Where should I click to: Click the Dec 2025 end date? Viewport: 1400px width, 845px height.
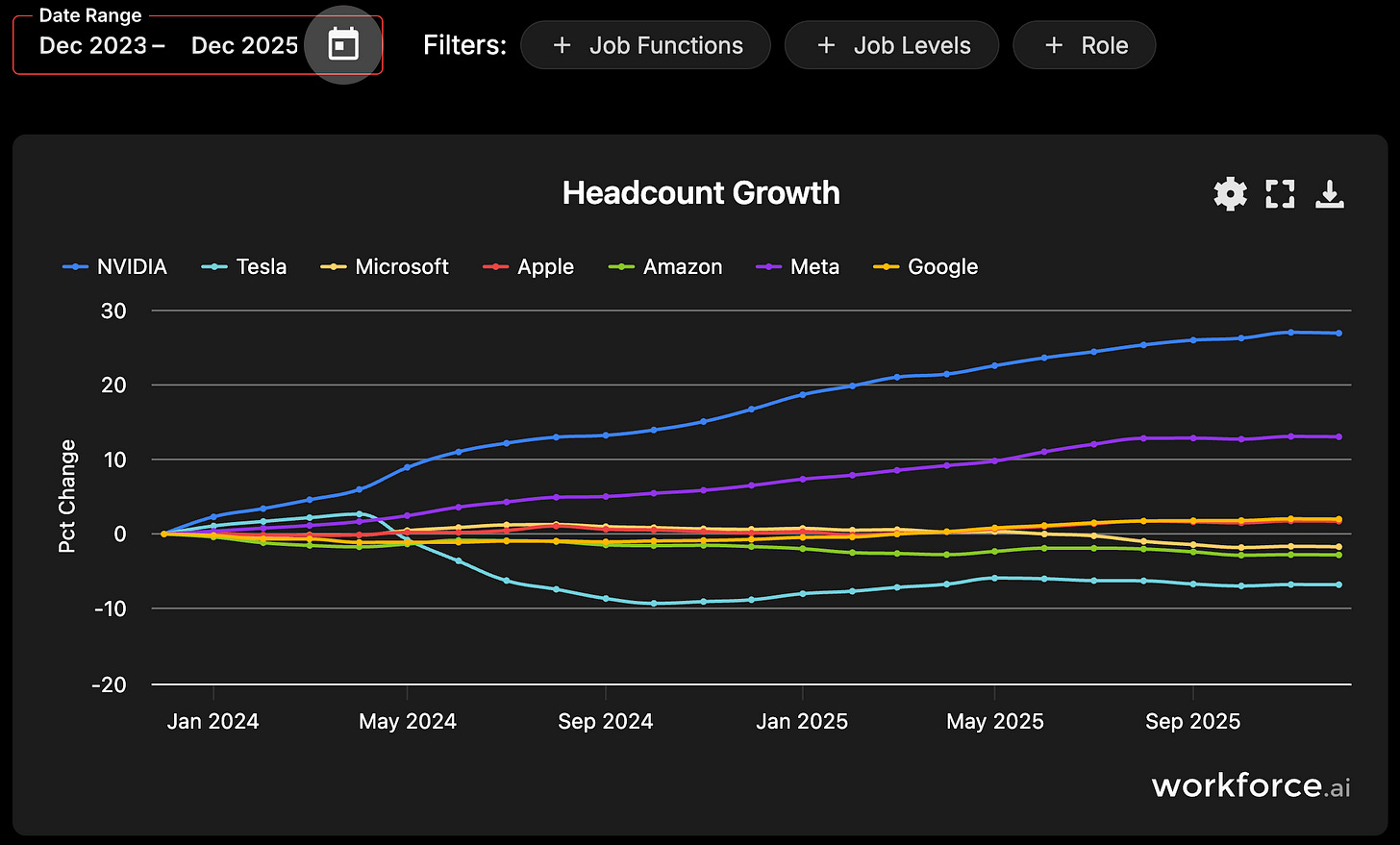pos(244,45)
